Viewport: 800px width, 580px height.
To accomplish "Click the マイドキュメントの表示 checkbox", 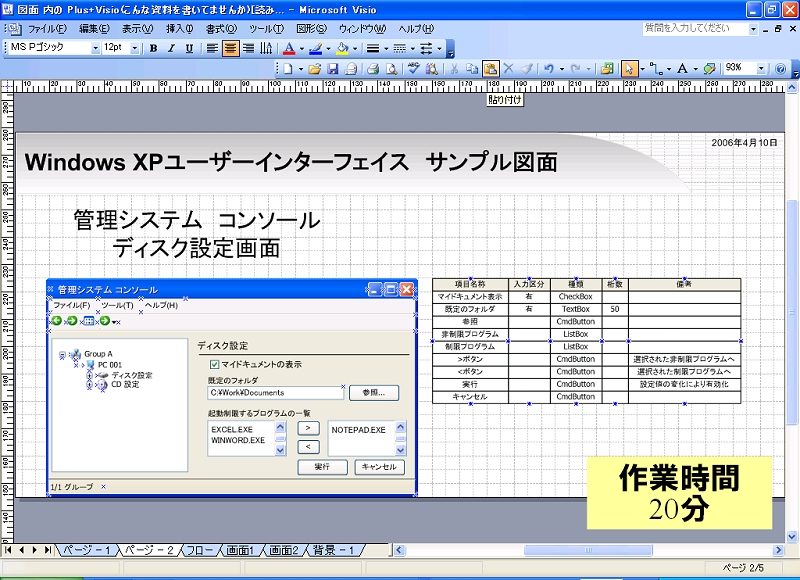I will click(214, 364).
